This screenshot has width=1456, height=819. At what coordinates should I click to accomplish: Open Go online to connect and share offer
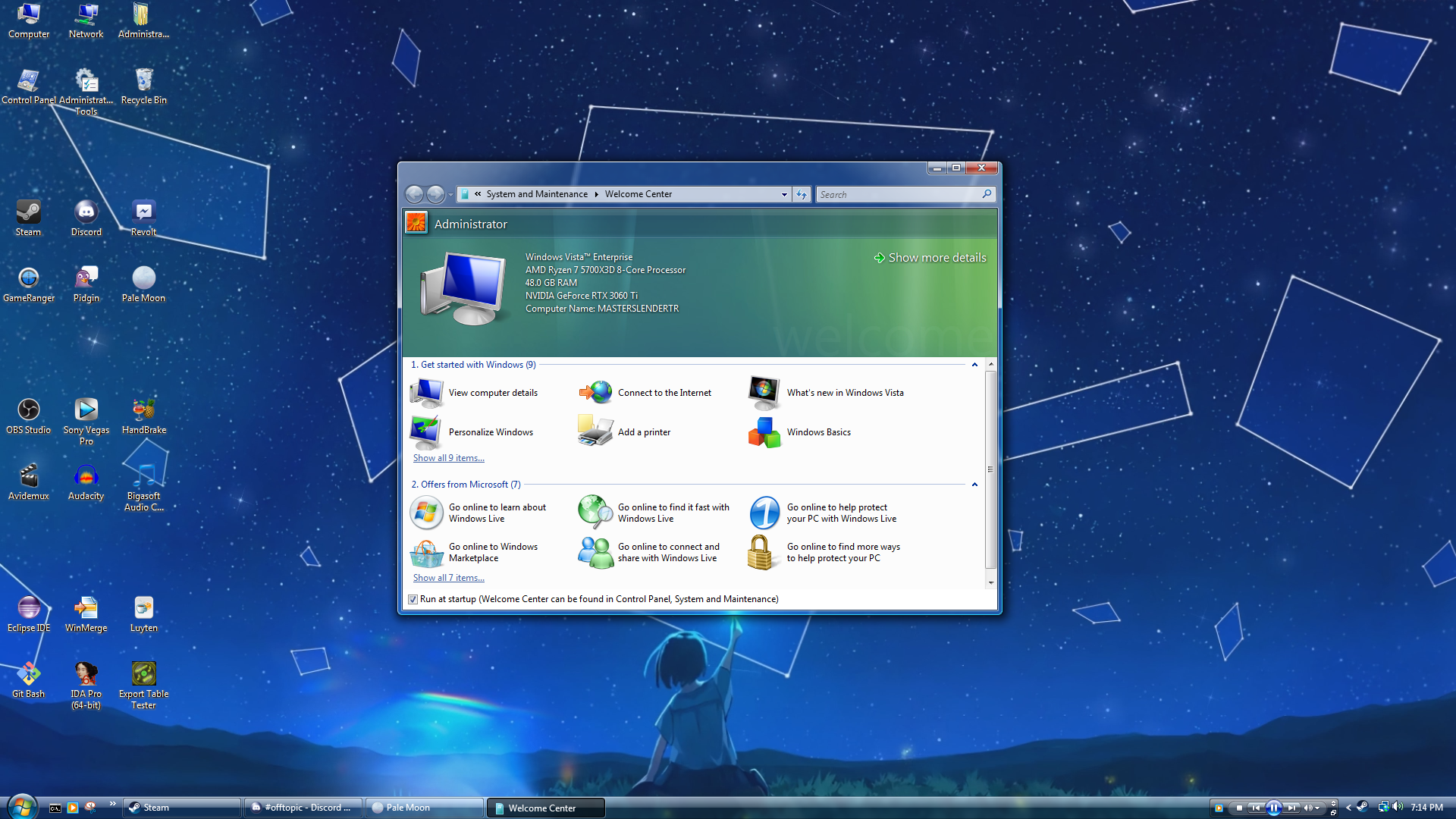[649, 553]
